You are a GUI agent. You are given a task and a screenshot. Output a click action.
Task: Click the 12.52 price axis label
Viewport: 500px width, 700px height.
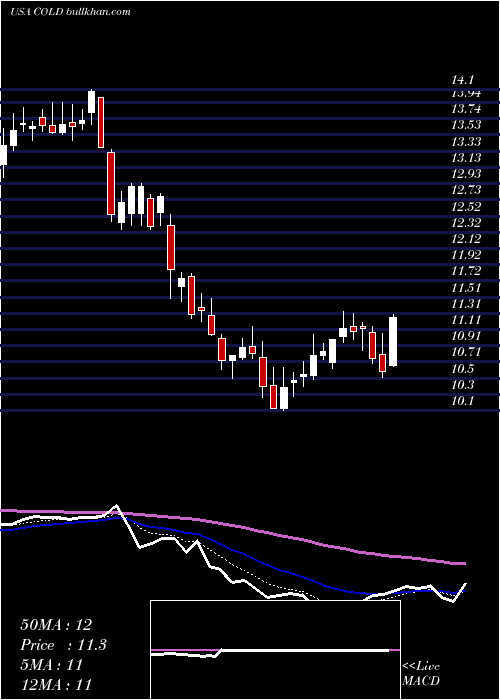click(466, 207)
